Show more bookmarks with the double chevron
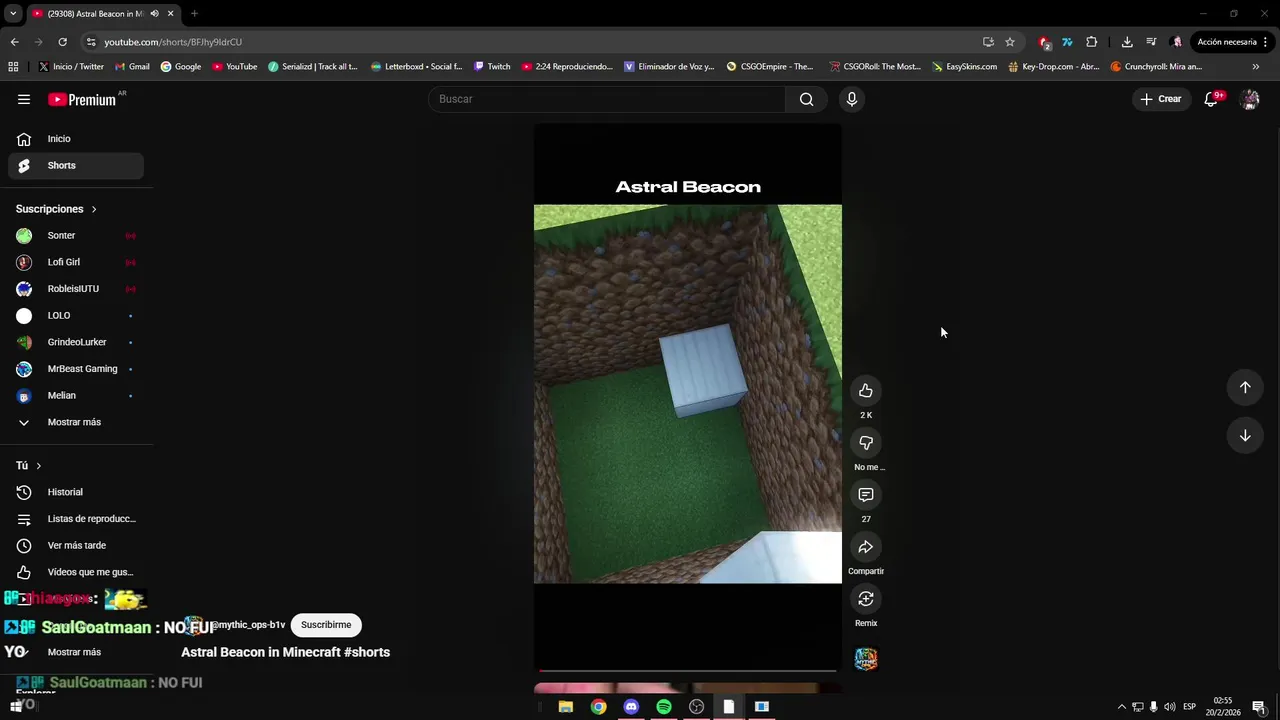Viewport: 1280px width, 720px height. 1256,67
